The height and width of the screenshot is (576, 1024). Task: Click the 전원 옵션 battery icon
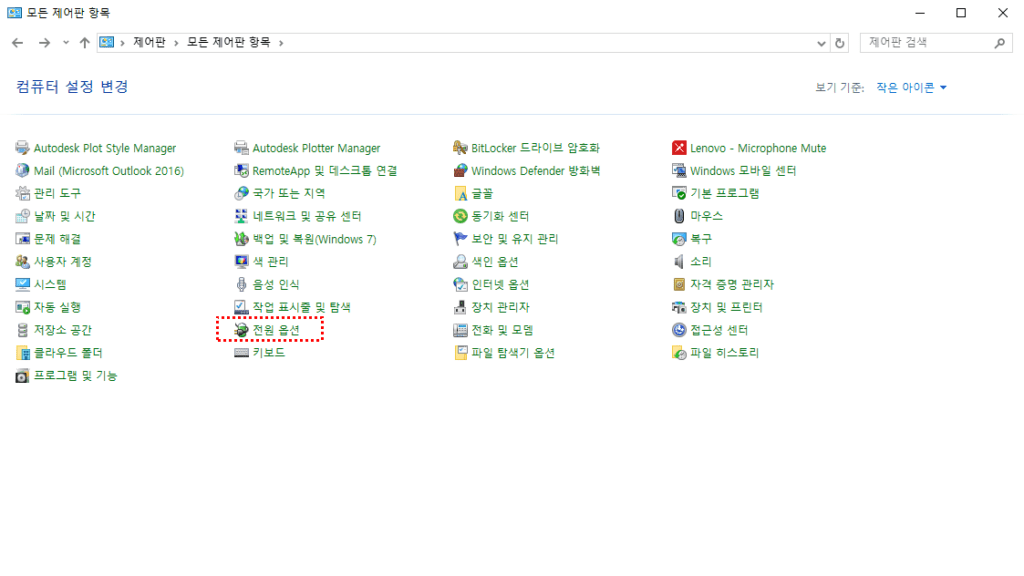pyautogui.click(x=241, y=330)
